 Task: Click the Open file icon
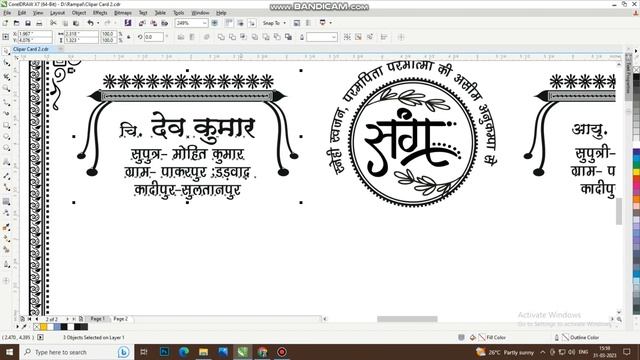click(x=16, y=23)
